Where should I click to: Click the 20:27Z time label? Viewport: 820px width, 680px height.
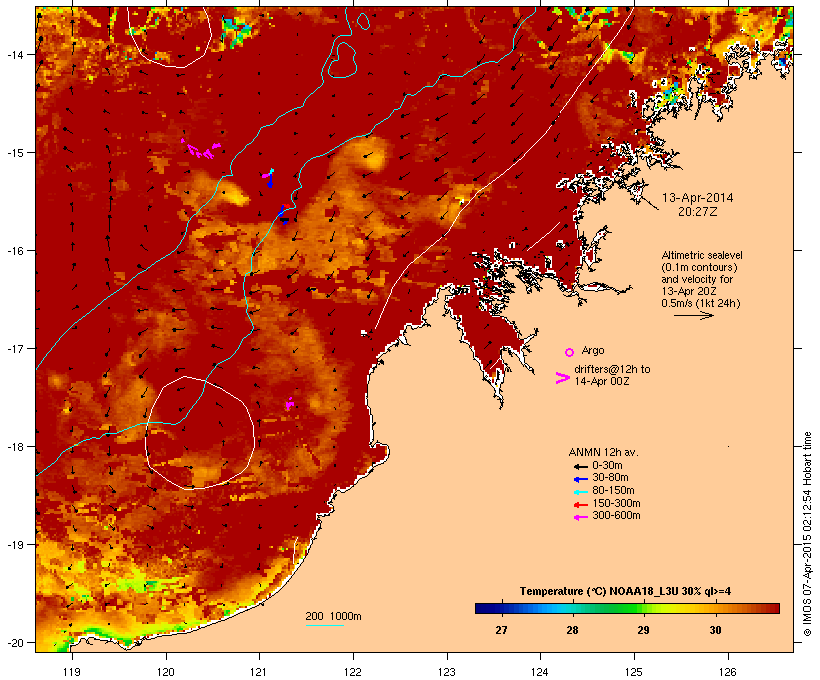click(x=698, y=212)
